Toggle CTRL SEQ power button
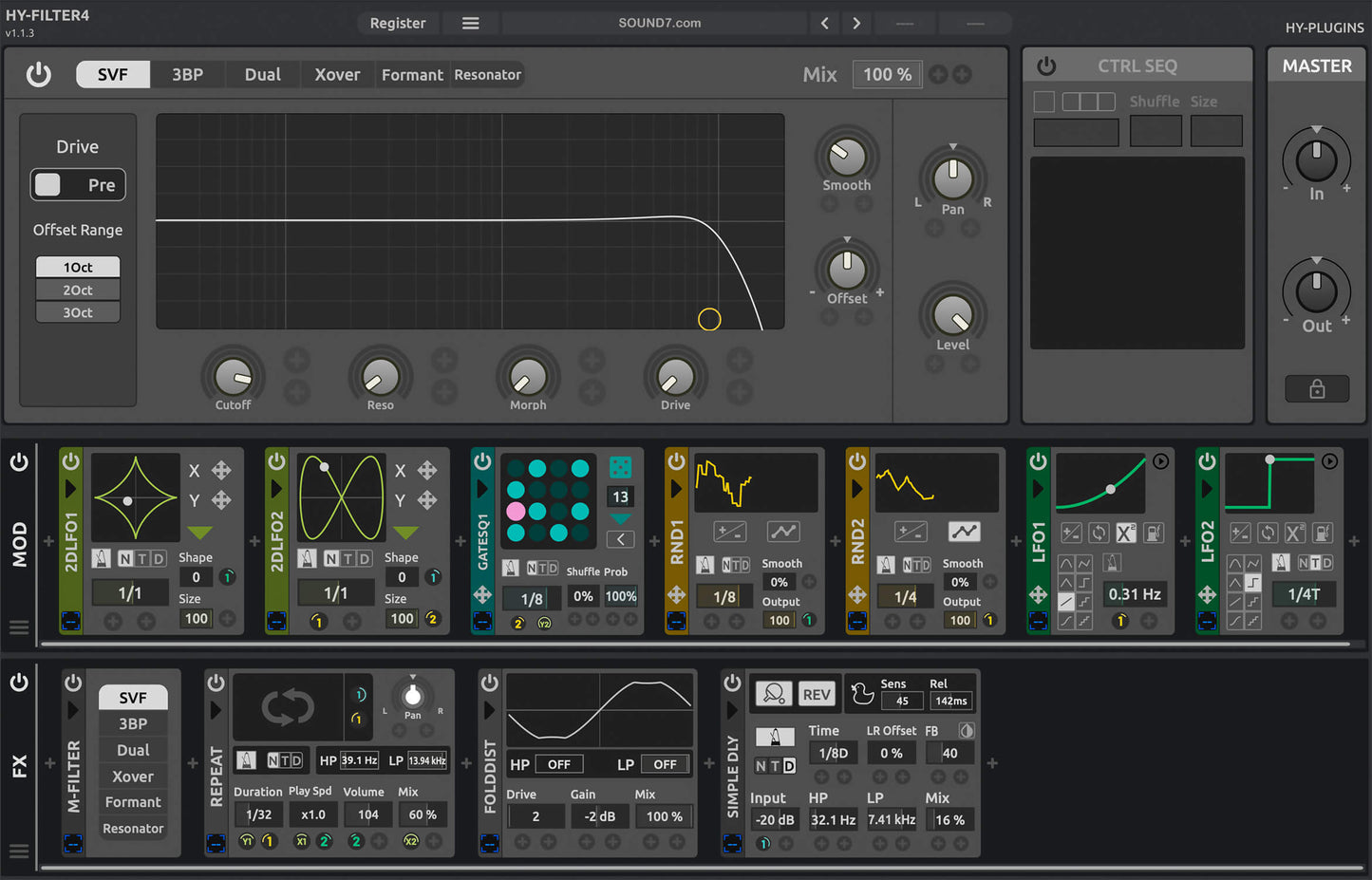This screenshot has width=1372, height=880. click(x=1046, y=66)
